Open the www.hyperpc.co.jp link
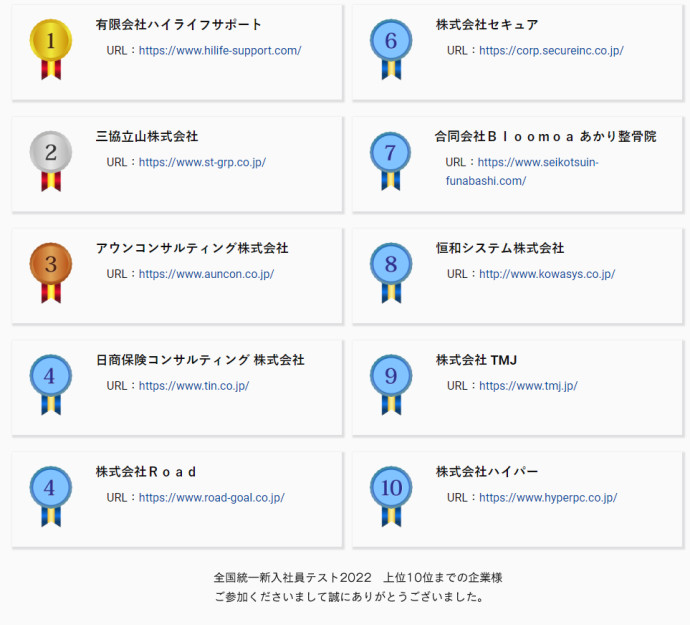Viewport: 690px width, 625px height. [548, 498]
